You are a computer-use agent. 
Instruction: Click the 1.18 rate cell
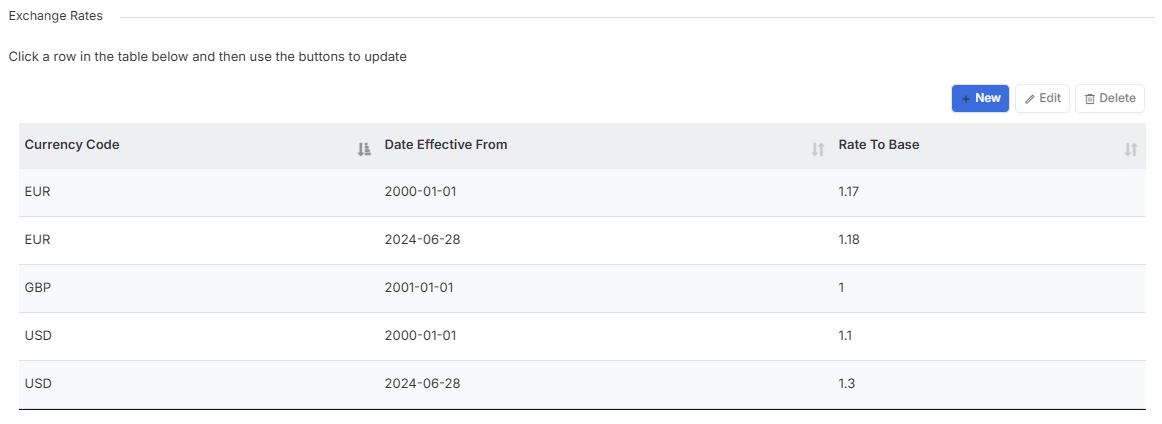coord(849,239)
